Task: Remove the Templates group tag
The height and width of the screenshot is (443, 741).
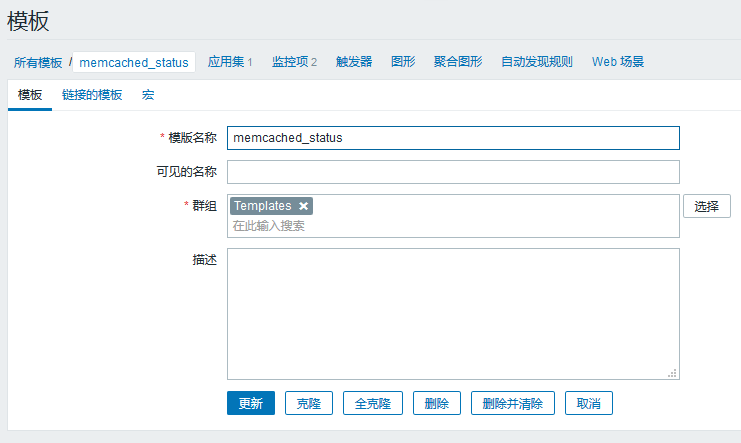Action: (x=303, y=206)
